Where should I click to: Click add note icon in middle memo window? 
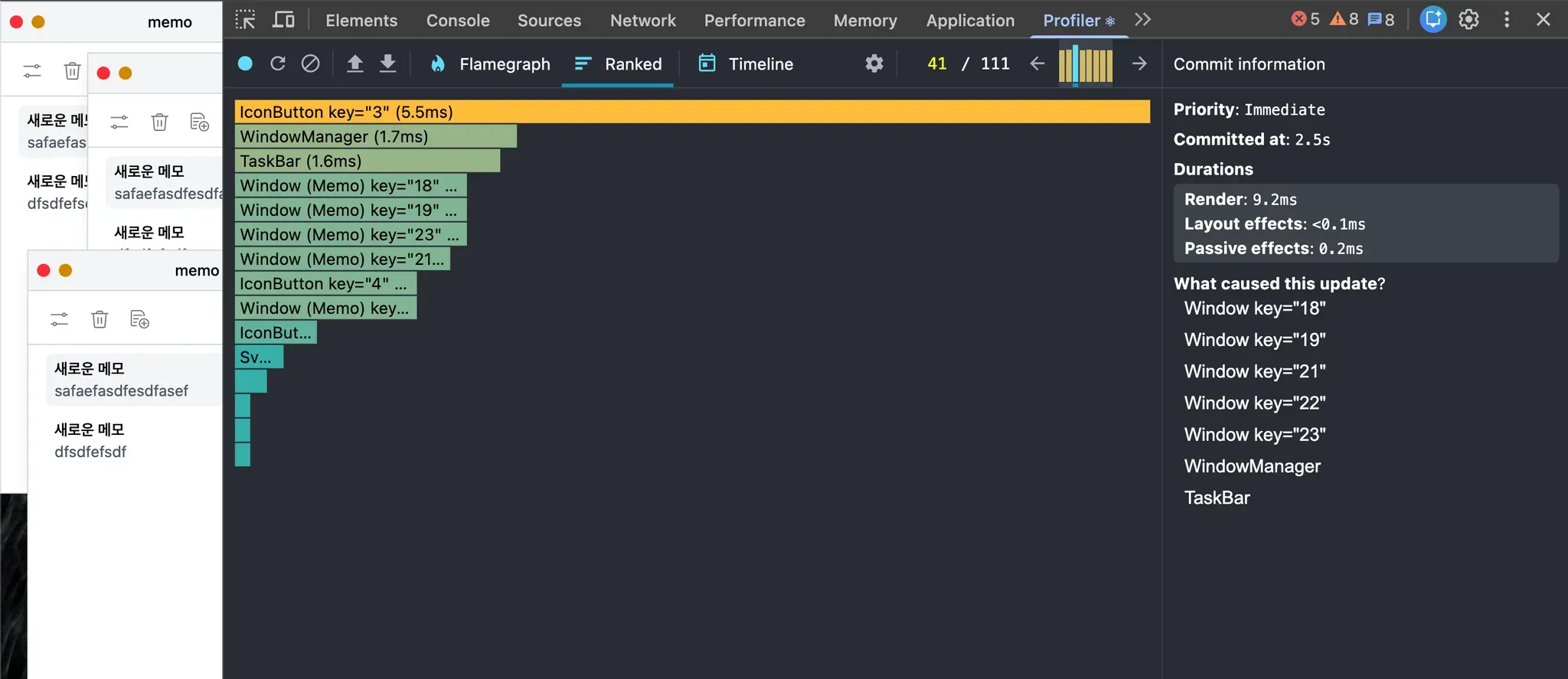point(199,122)
